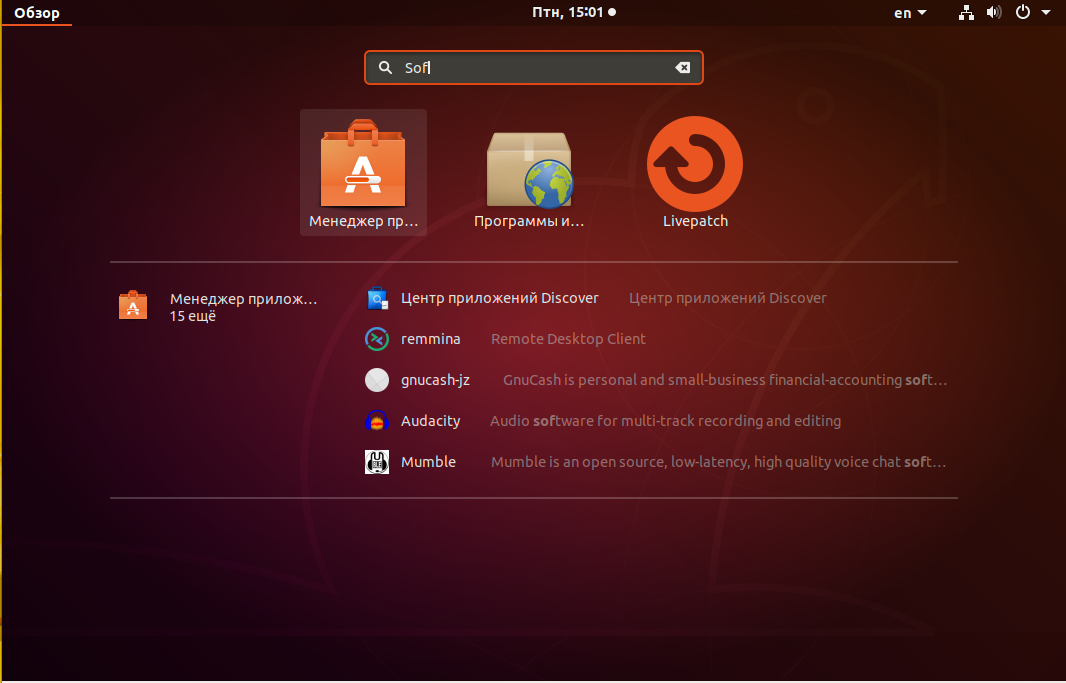Viewport: 1066px width, 683px height.
Task: Click the Mumble result icon
Action: [377, 462]
